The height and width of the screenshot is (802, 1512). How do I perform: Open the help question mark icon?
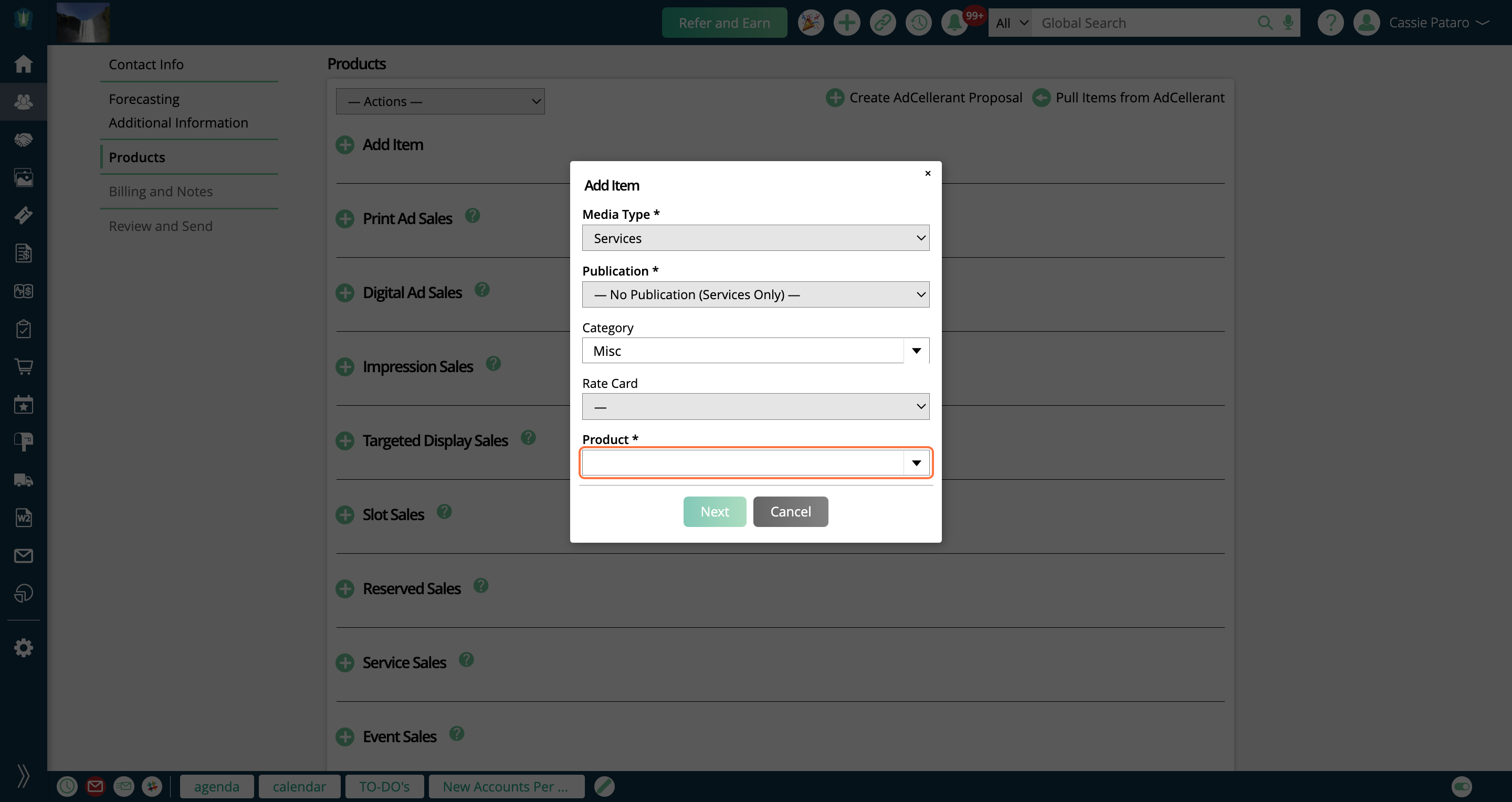point(1331,23)
